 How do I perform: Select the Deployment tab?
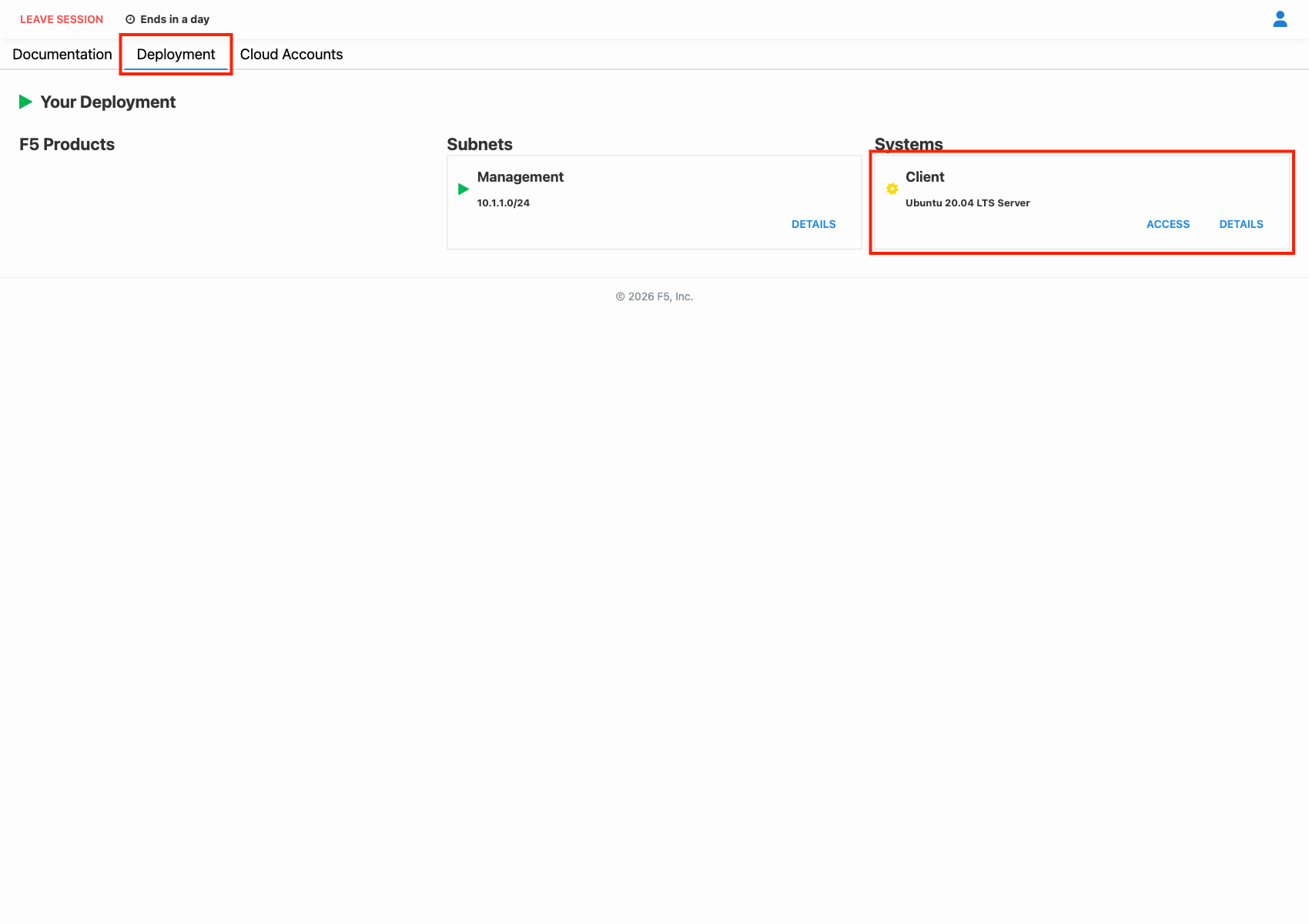click(x=176, y=54)
